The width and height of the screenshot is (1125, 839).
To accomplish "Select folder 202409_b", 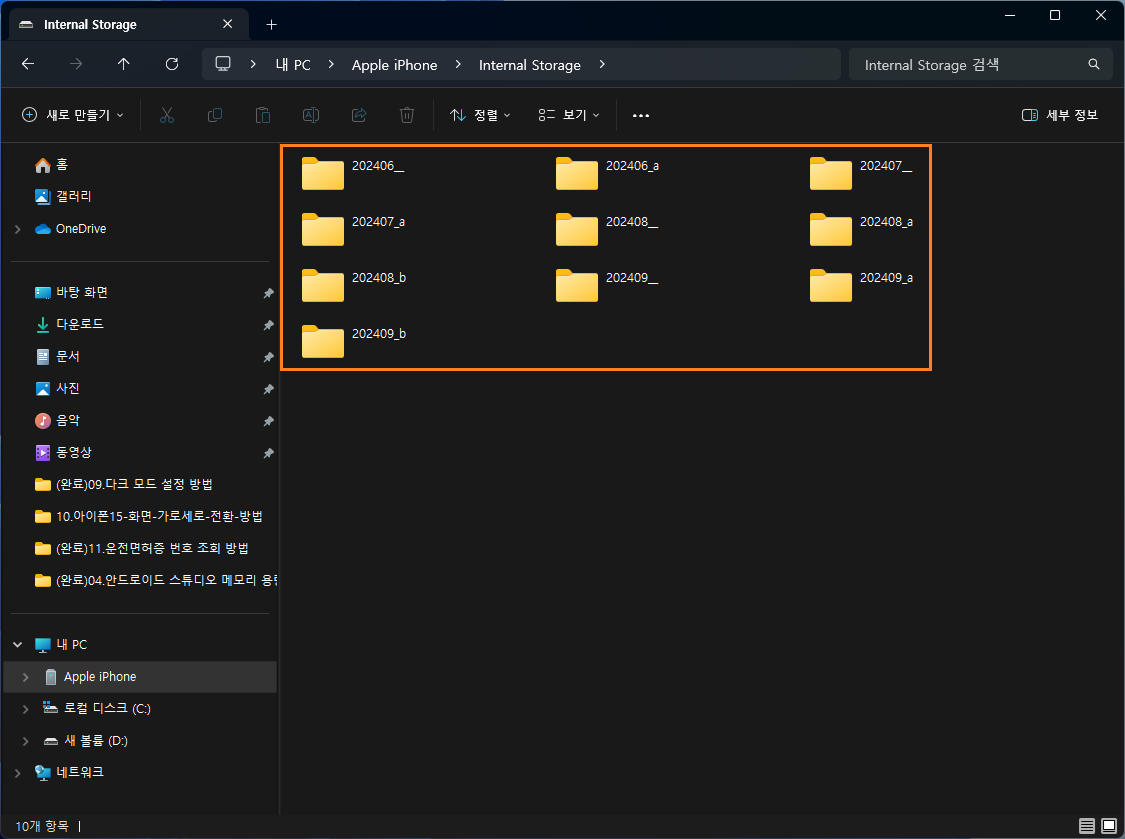I will (x=354, y=341).
